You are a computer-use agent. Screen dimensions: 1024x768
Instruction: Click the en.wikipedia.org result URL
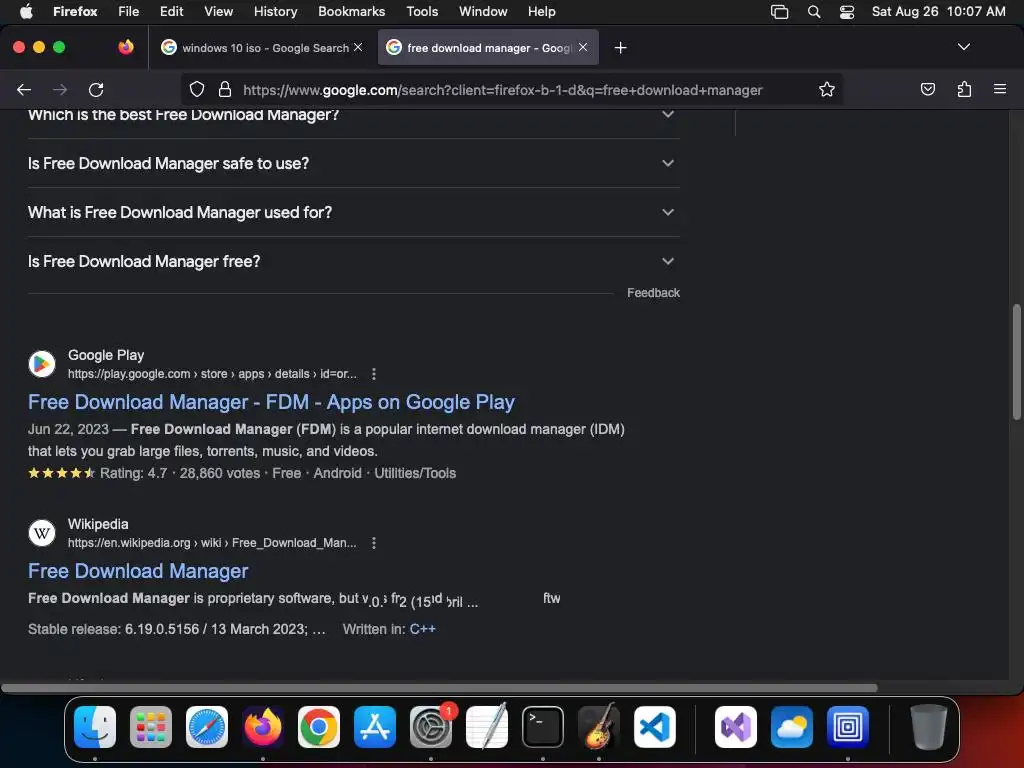point(212,543)
